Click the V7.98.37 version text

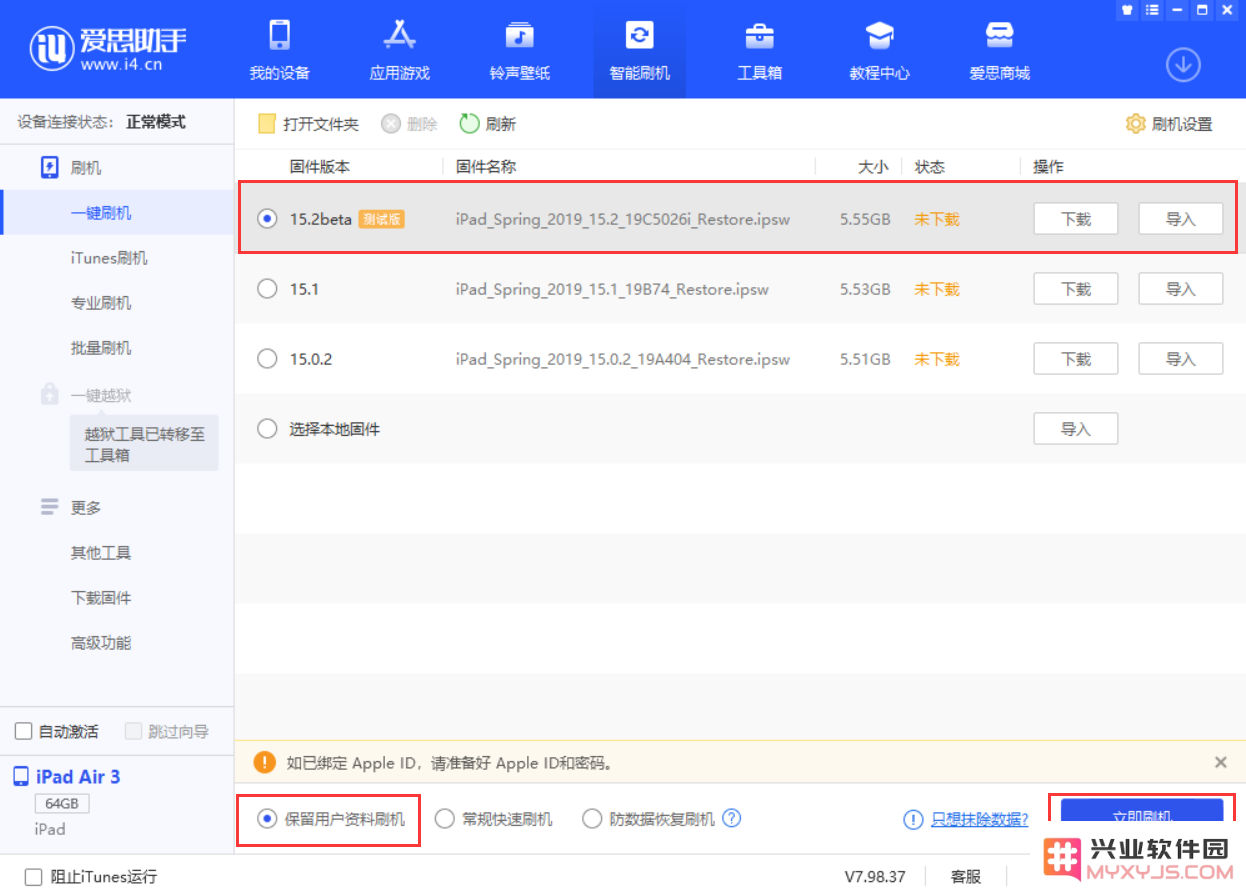(875, 877)
